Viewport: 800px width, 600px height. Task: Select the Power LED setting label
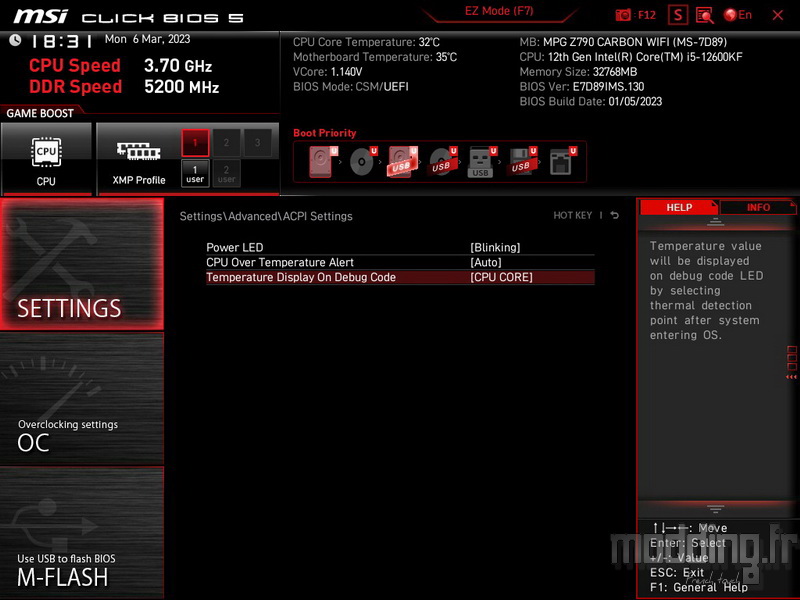point(235,247)
